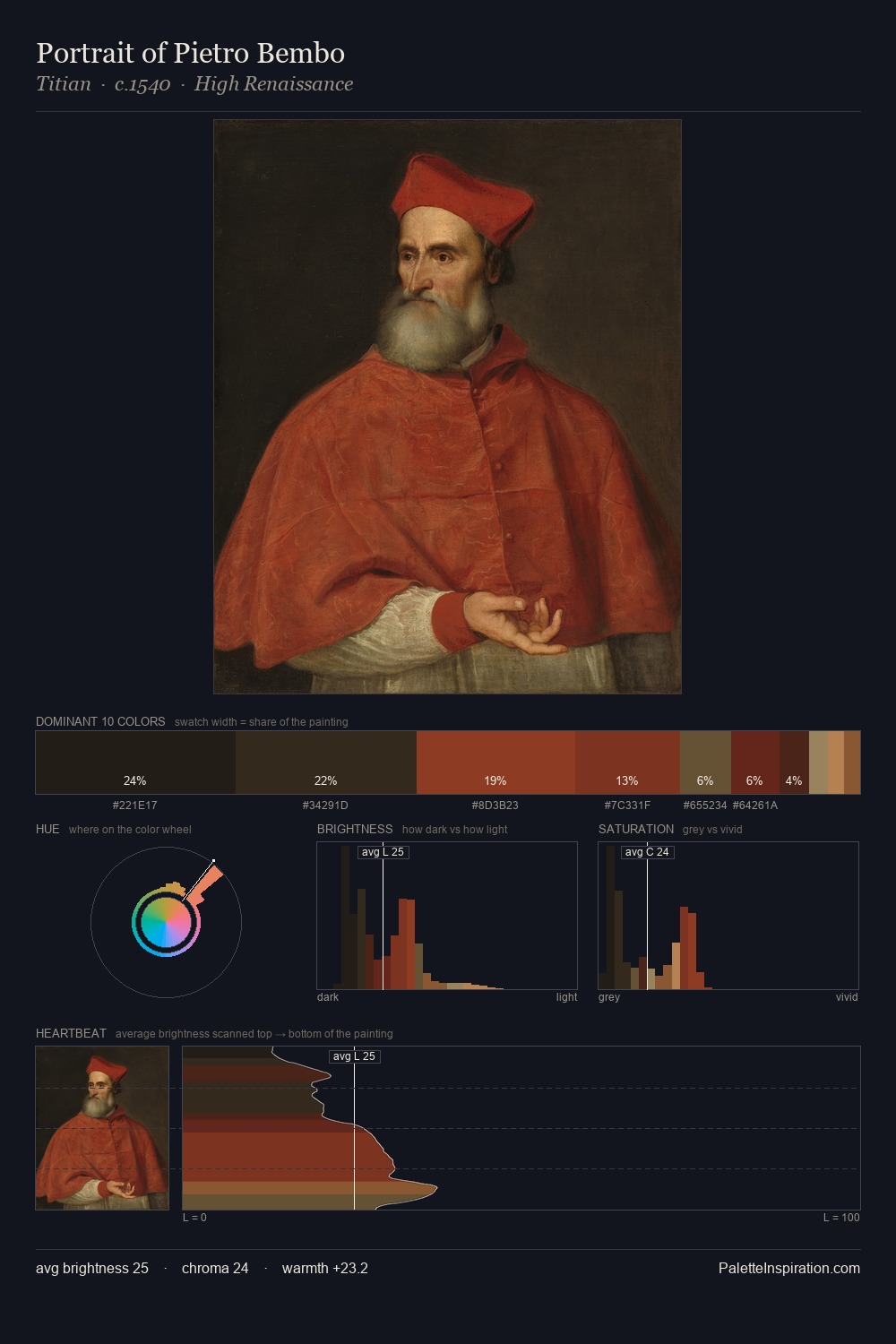Click the date 'c.1540'
The width and height of the screenshot is (896, 1344).
click(x=142, y=84)
